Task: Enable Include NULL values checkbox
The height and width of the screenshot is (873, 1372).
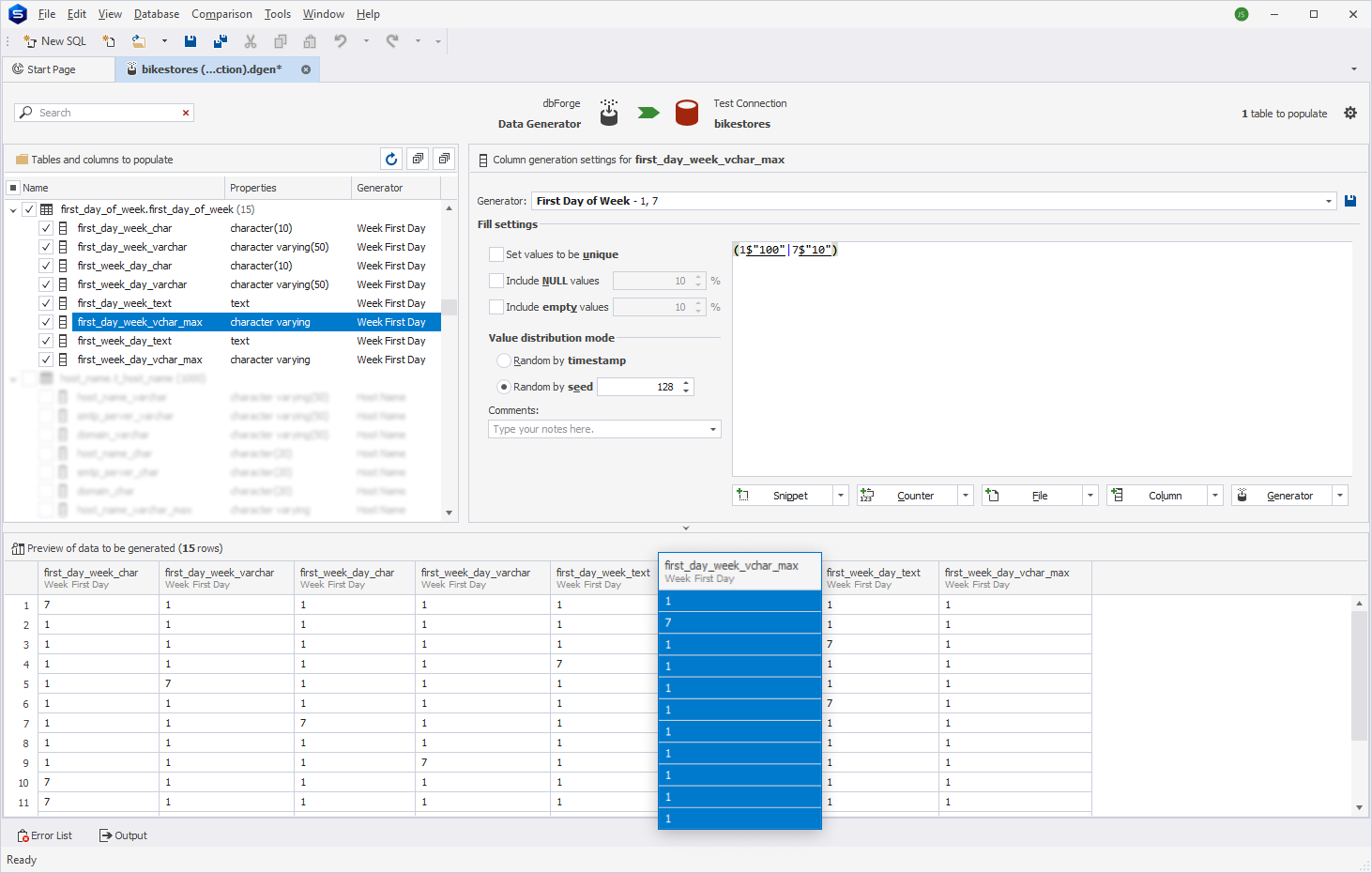Action: [496, 281]
